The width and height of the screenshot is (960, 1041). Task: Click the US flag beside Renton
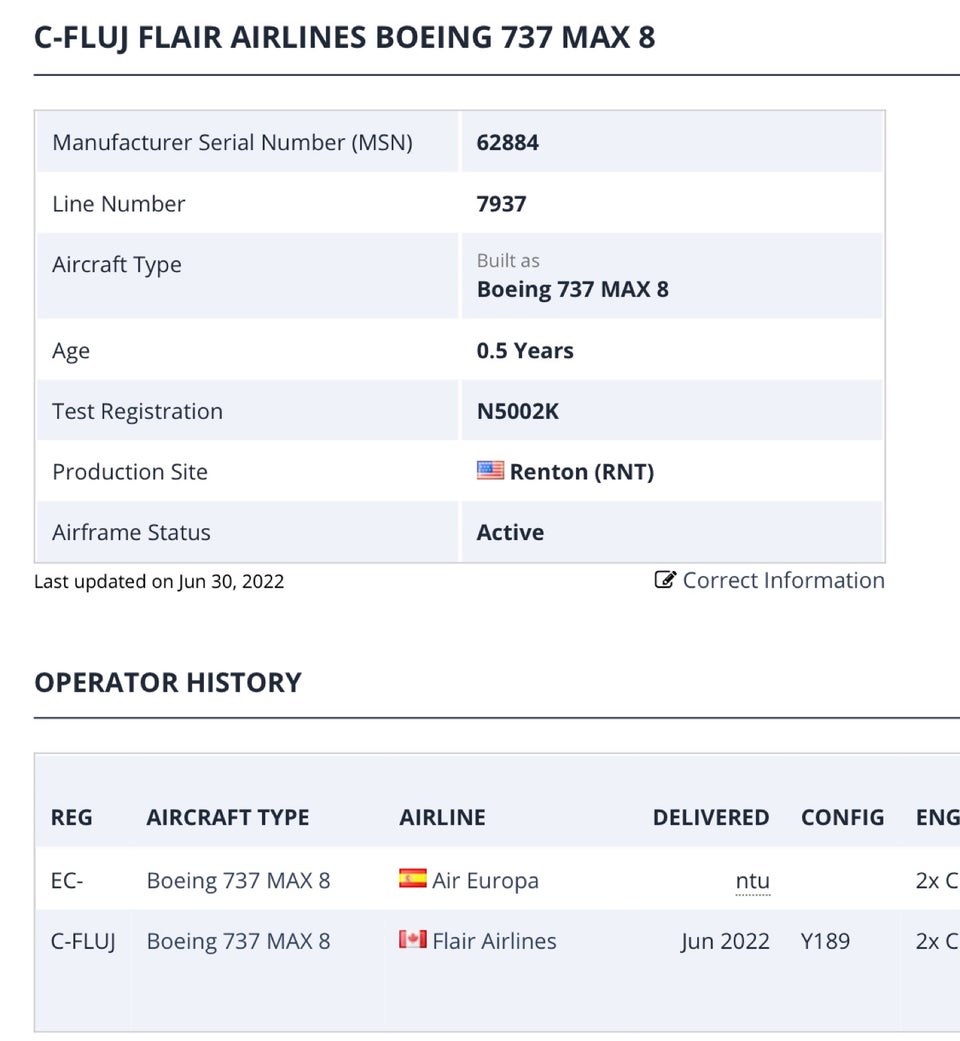[x=490, y=470]
